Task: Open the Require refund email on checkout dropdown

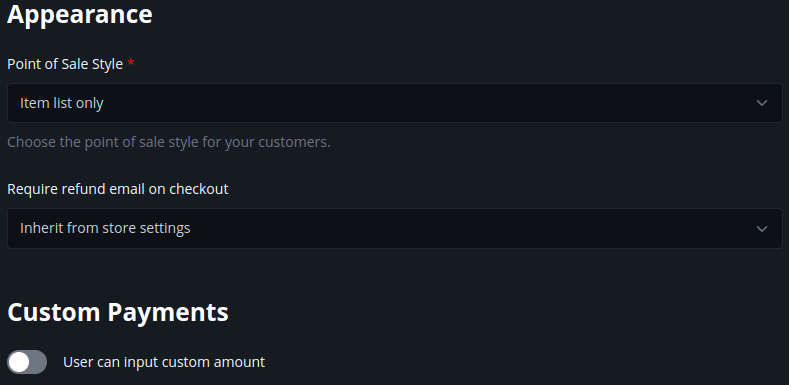Action: click(x=395, y=228)
